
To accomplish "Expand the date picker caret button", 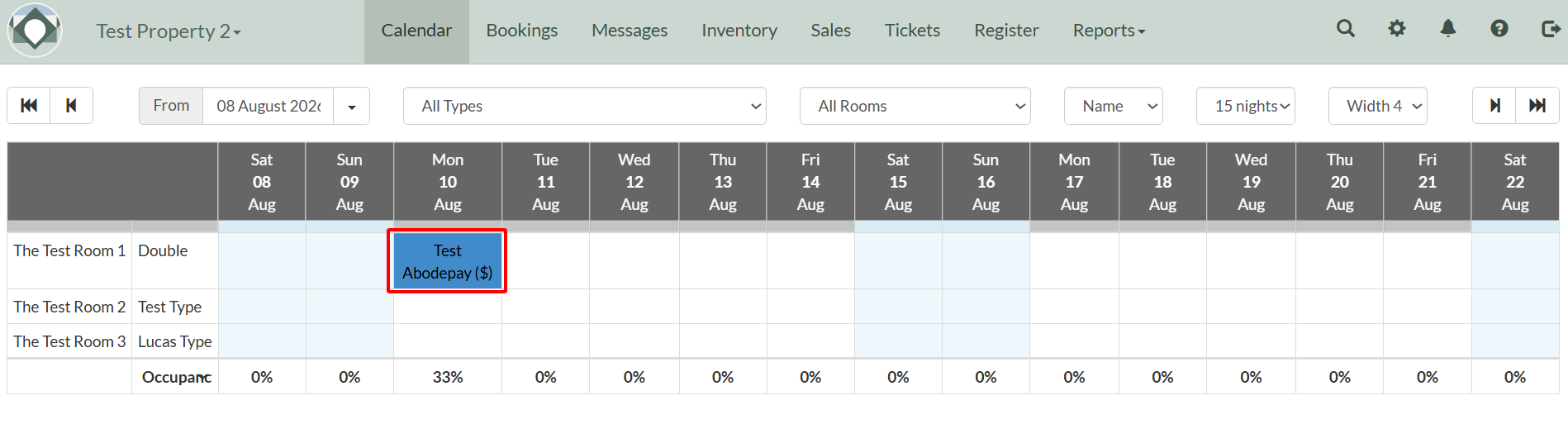I will 352,106.
